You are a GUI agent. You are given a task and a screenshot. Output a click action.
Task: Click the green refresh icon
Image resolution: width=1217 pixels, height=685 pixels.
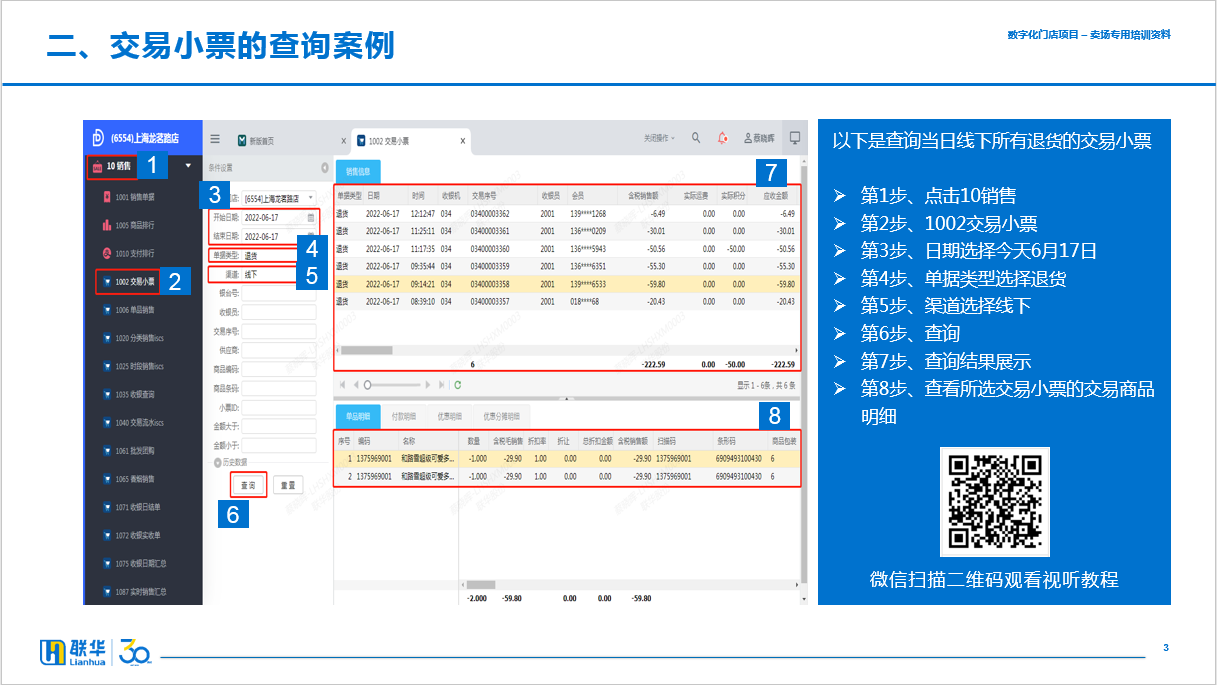coord(458,384)
